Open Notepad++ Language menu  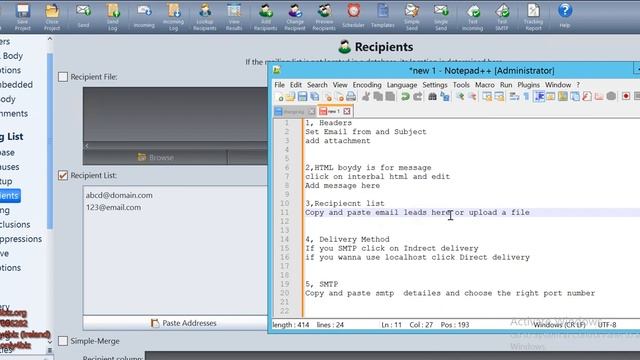[x=402, y=85]
